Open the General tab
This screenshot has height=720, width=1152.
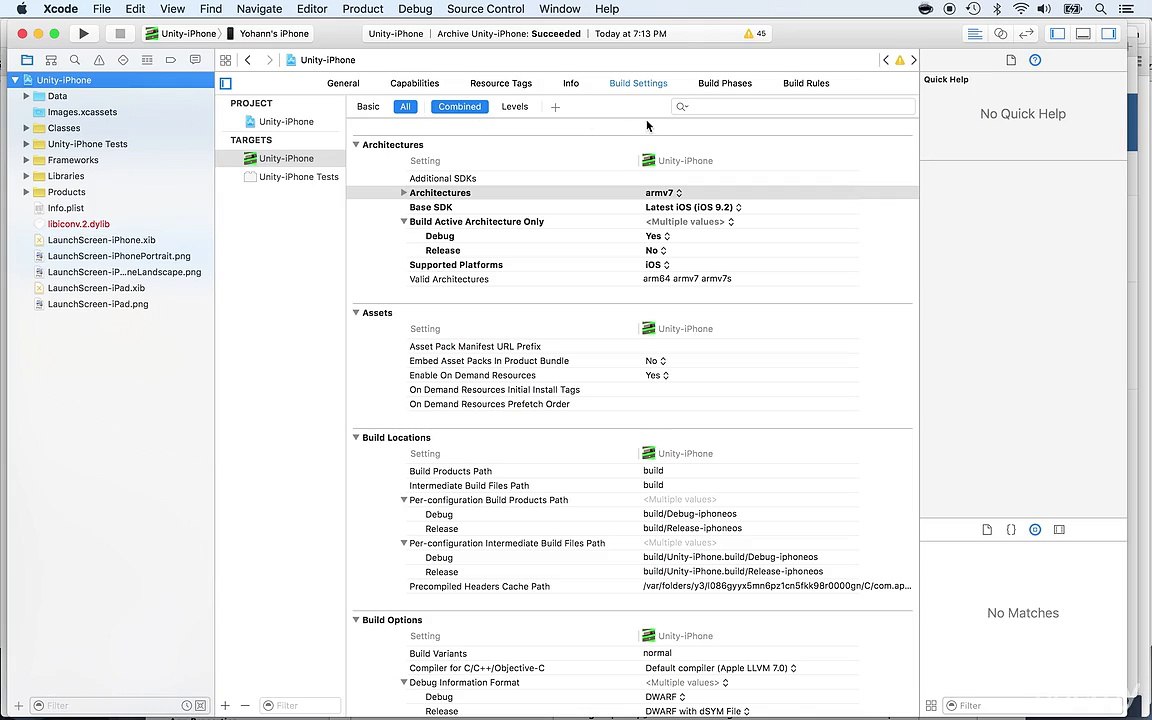coord(343,83)
